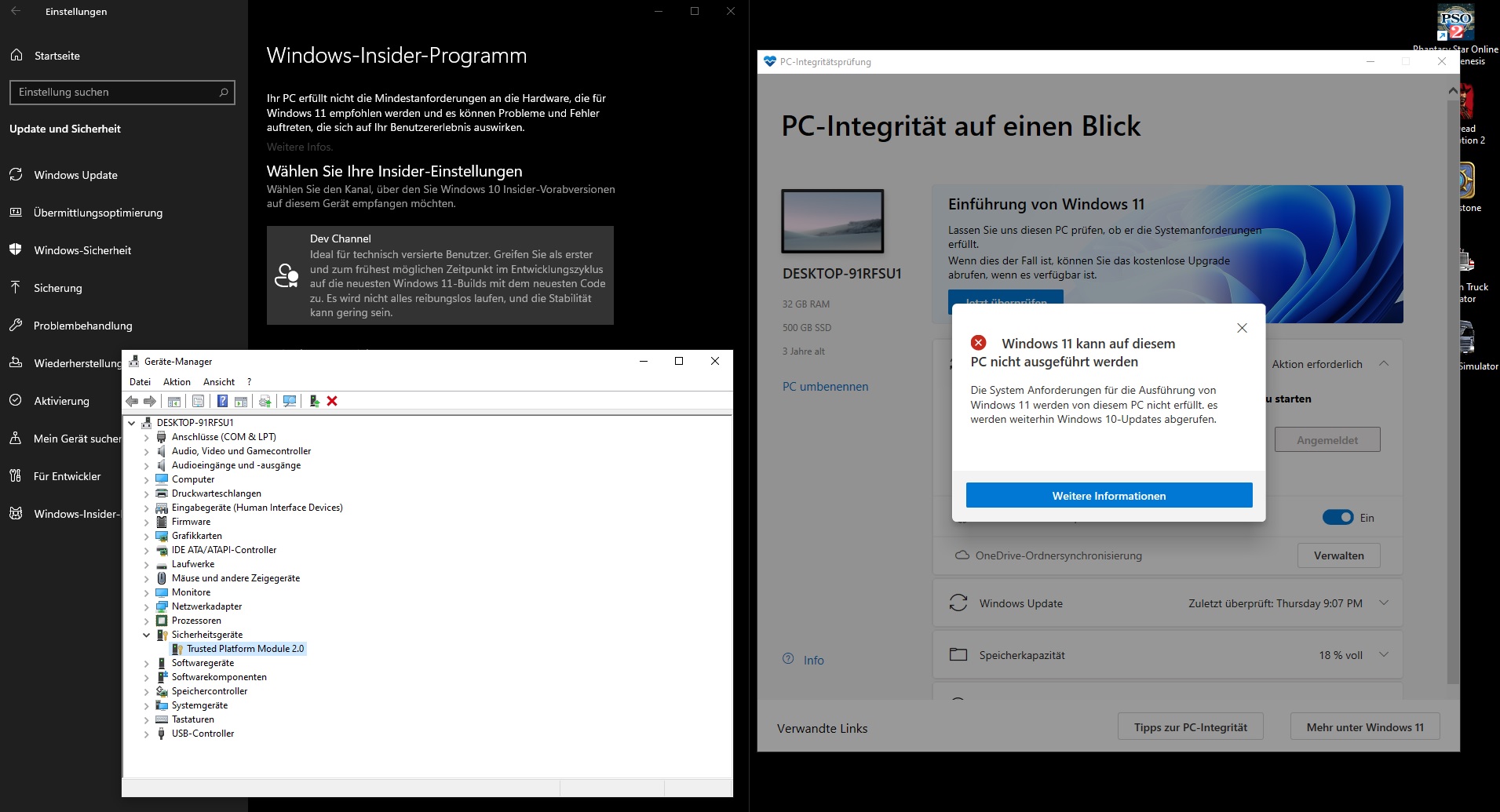Expand the Laufwerke tree node
This screenshot has width=1500, height=812.
(x=146, y=564)
